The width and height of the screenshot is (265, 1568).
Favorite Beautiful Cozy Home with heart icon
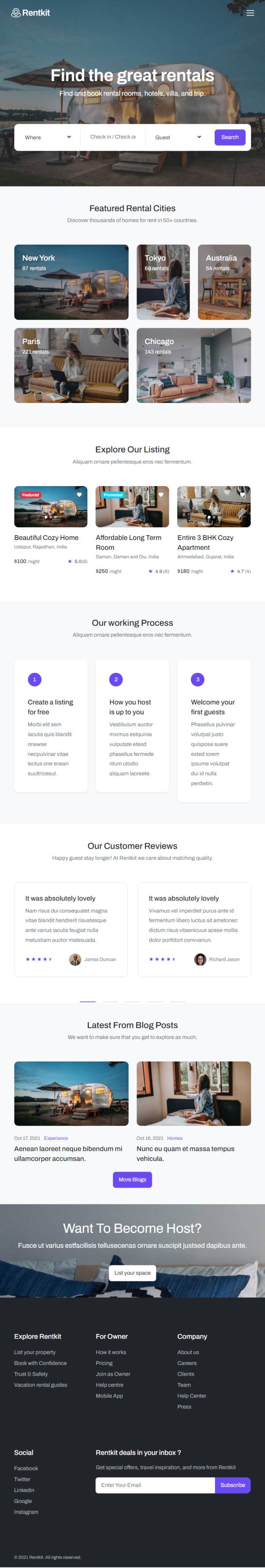[x=79, y=495]
